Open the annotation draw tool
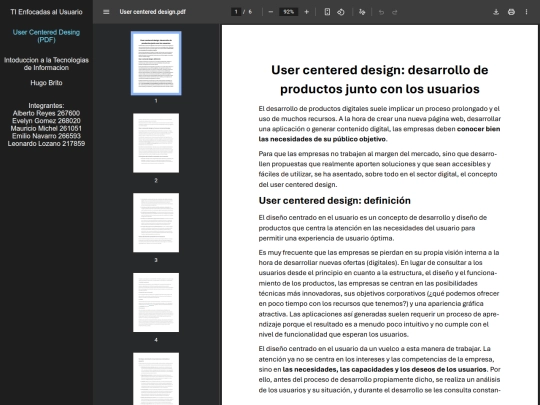 [x=362, y=12]
